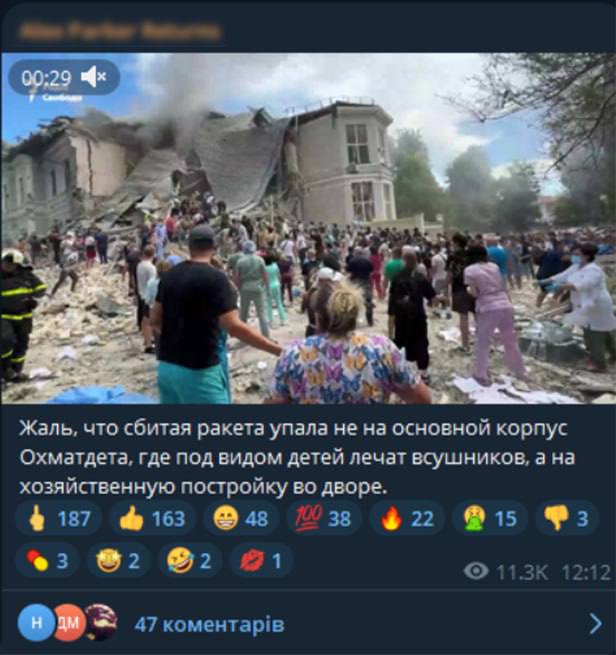
Task: Select the fire reaction with 22
Action: (407, 518)
